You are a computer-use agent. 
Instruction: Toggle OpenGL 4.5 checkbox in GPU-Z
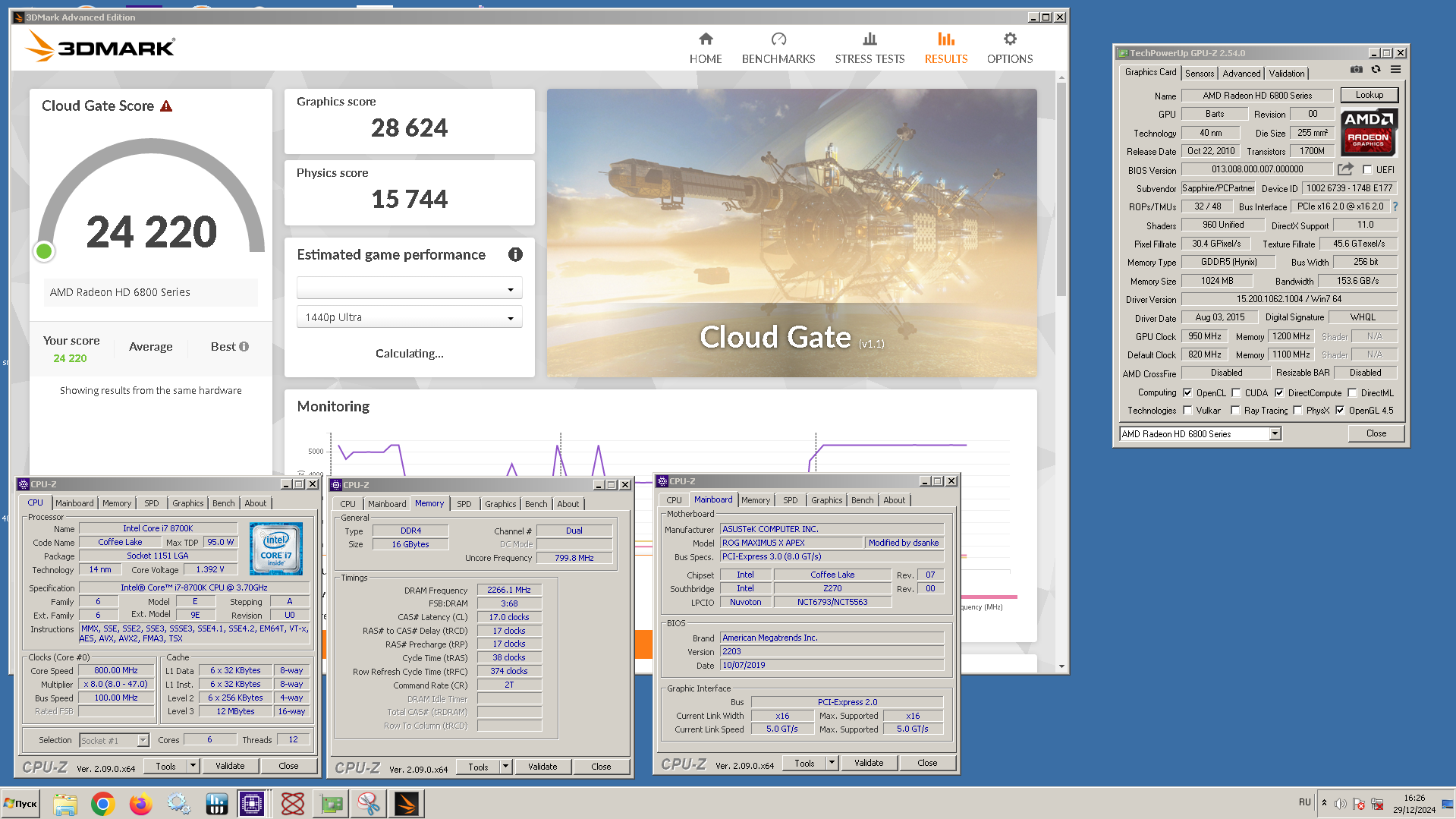(x=1340, y=411)
